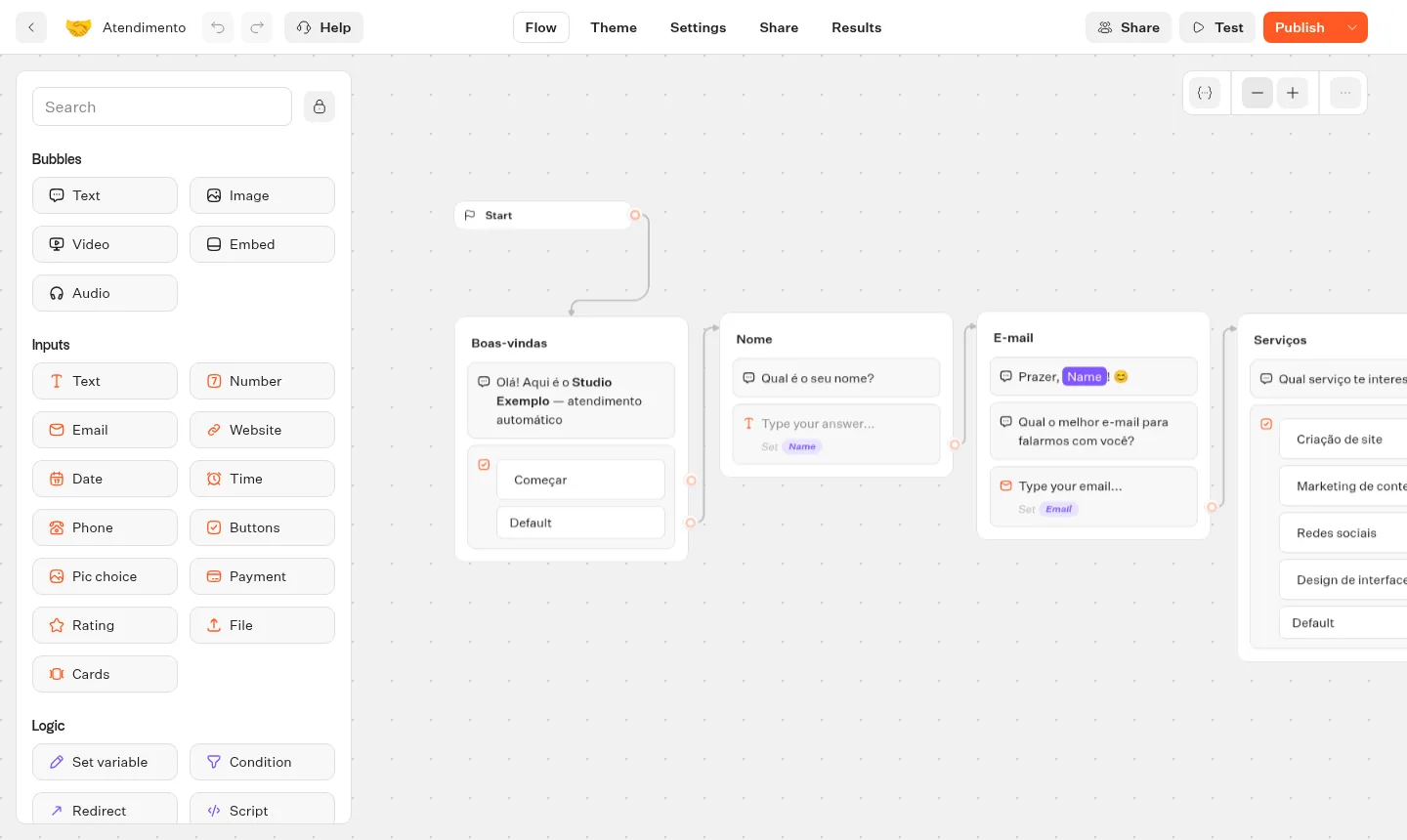The width and height of the screenshot is (1407, 840).
Task: Expand the Publish dropdown arrow
Action: [x=1352, y=27]
